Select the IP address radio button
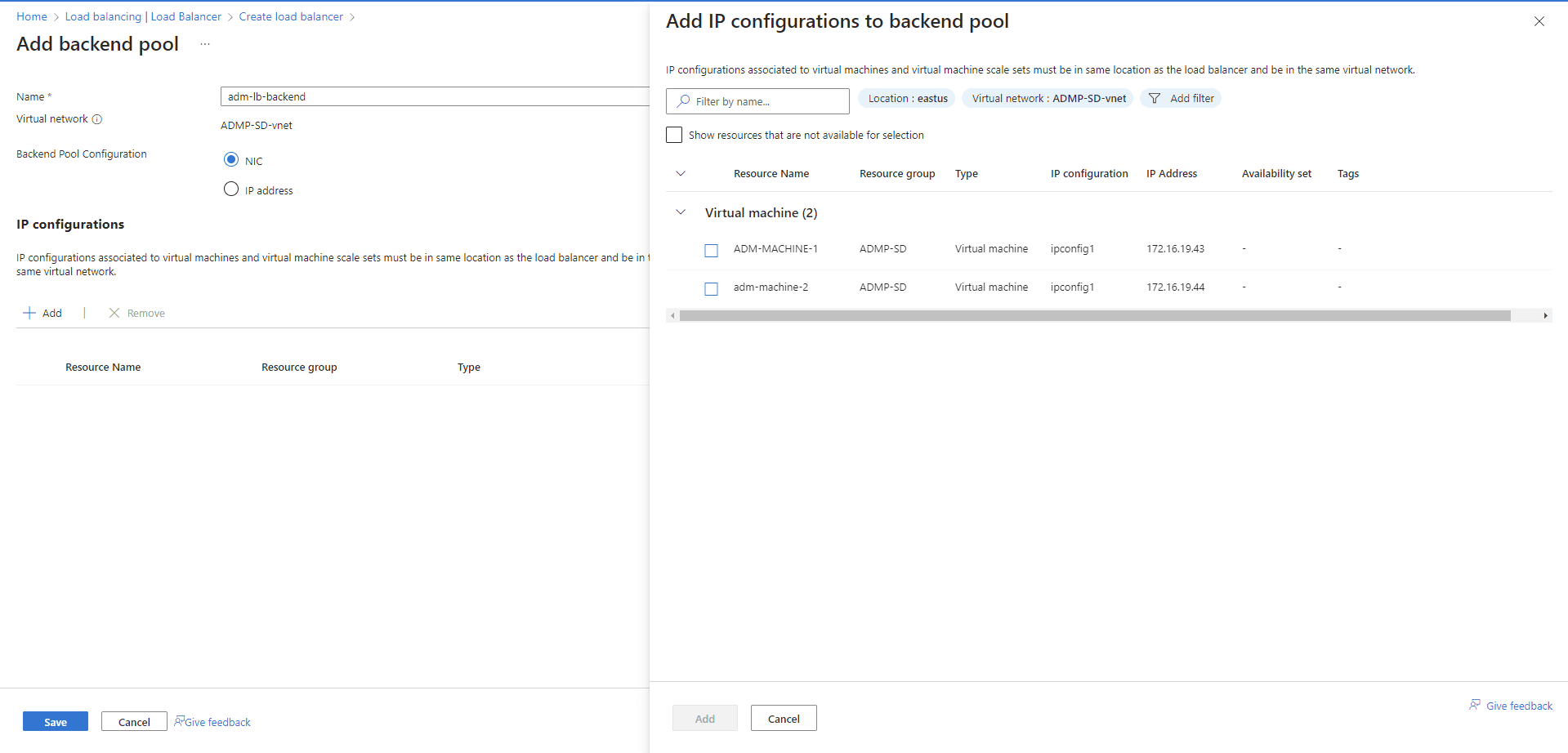Viewport: 1568px width, 753px height. (x=231, y=189)
